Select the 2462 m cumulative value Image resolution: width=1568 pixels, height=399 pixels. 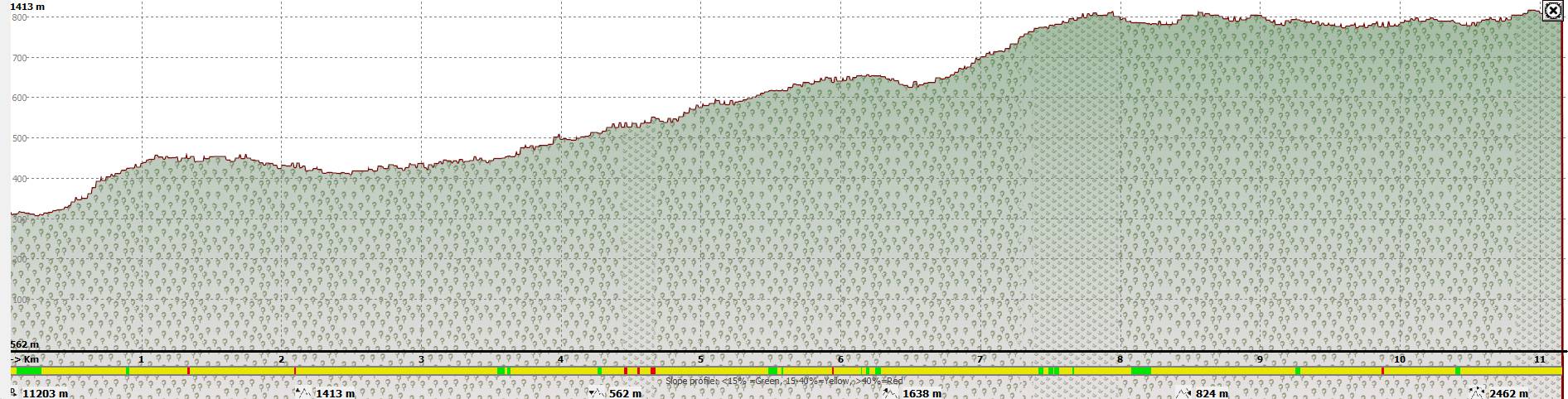(x=1508, y=394)
